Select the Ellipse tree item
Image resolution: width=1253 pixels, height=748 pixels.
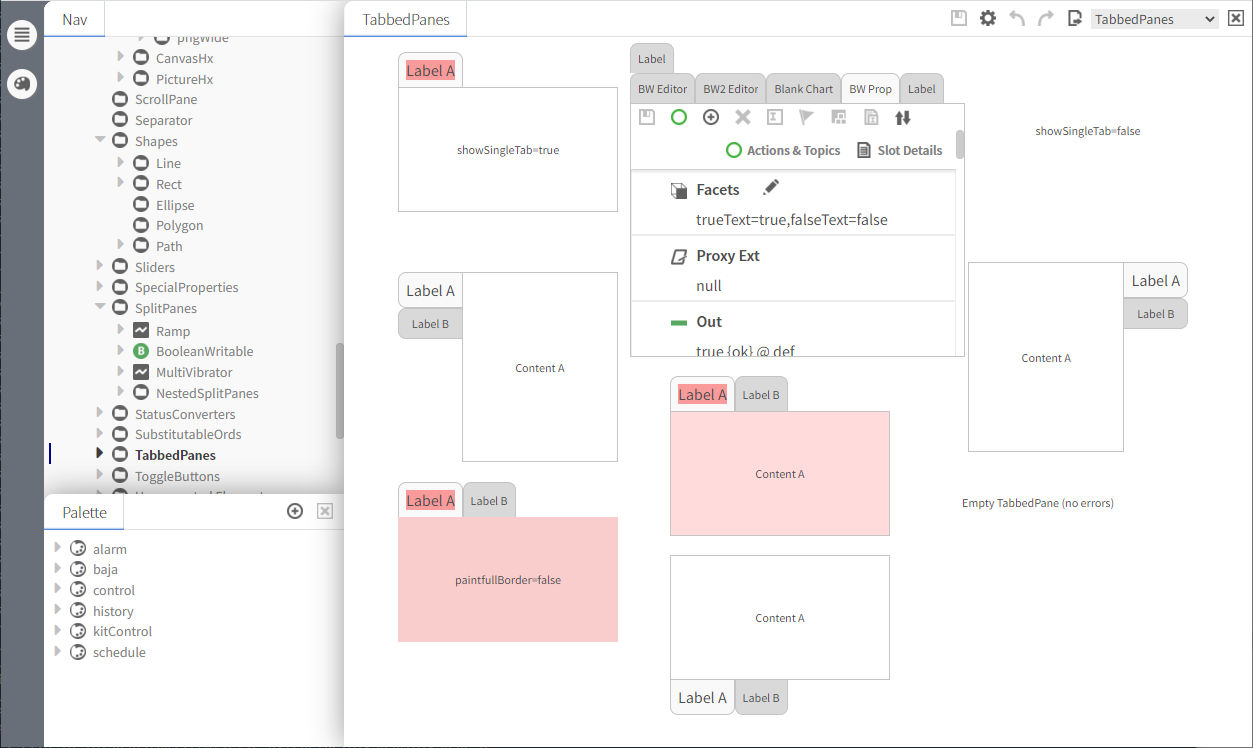point(175,205)
